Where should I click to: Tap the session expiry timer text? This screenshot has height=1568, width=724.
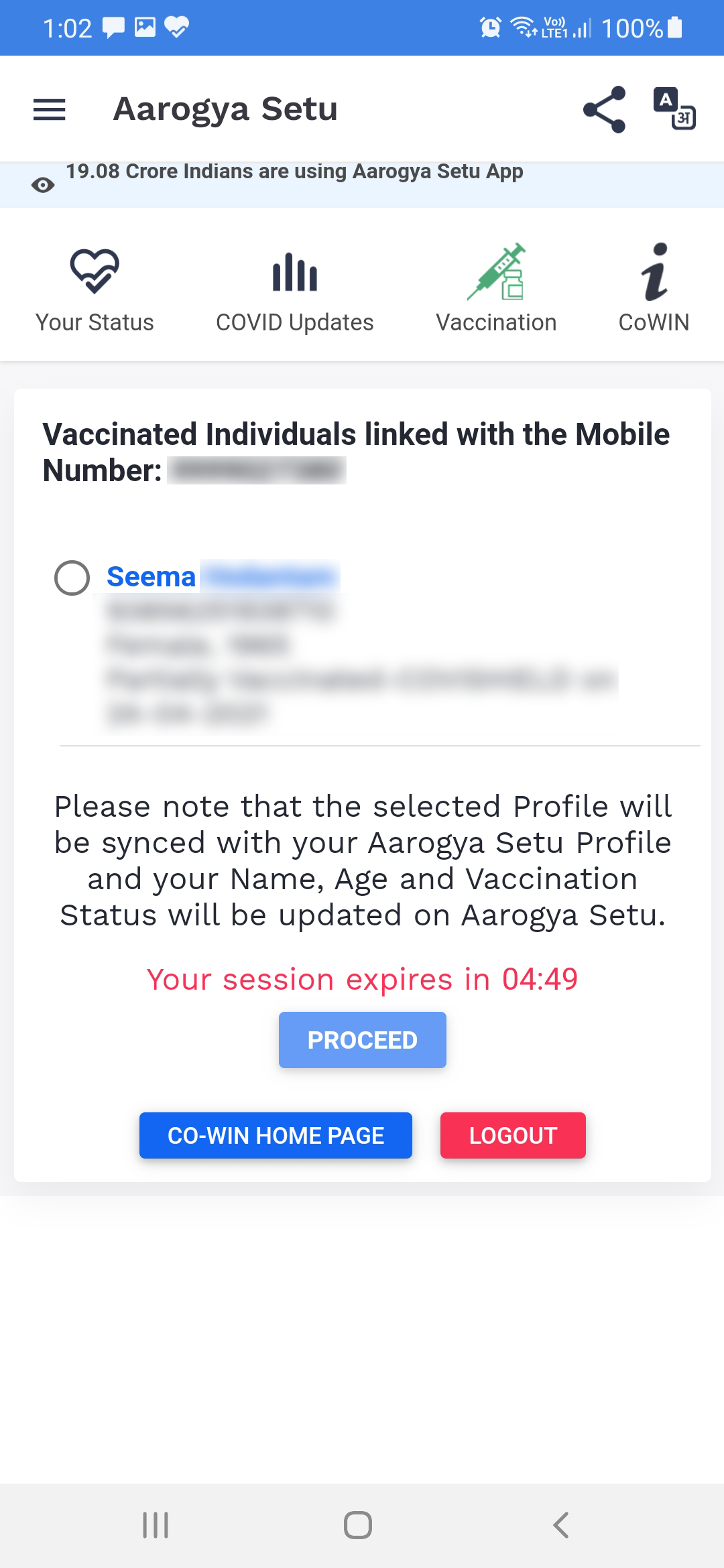pos(362,979)
